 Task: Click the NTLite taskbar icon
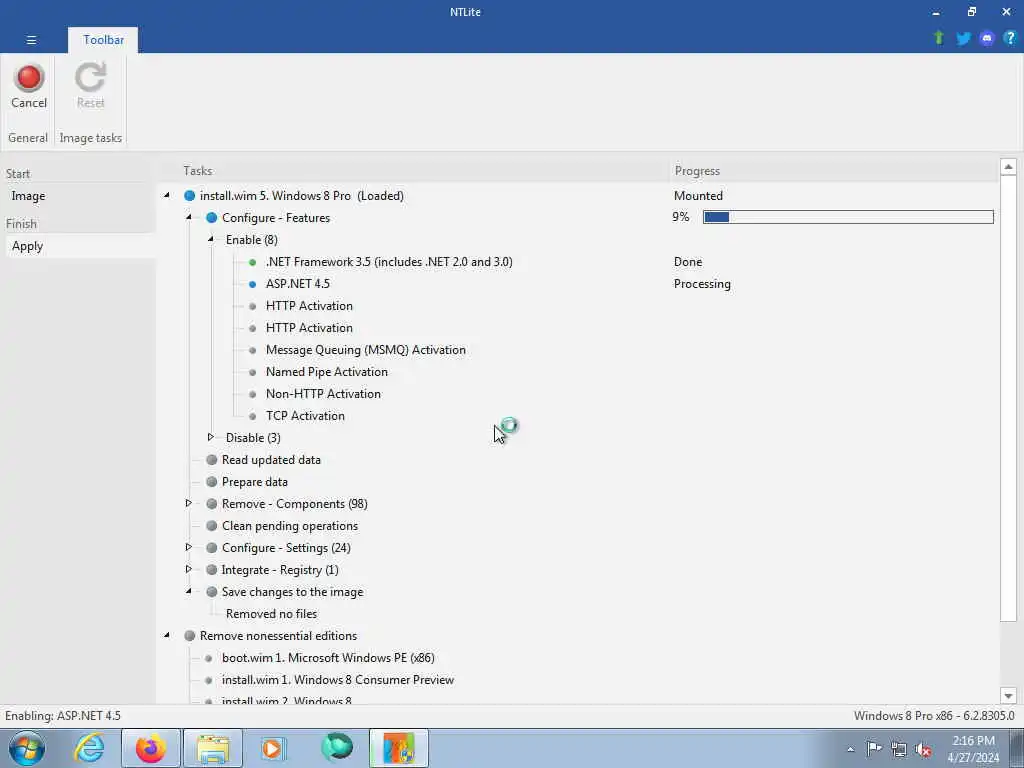pos(399,748)
